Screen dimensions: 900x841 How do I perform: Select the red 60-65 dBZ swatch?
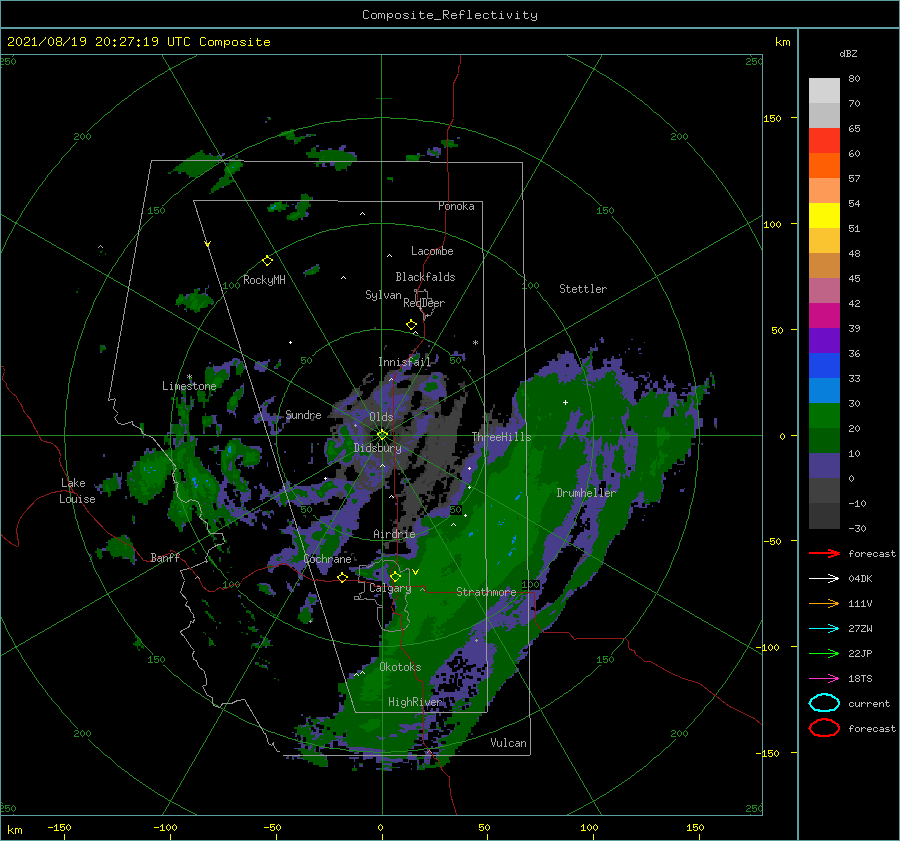(x=824, y=141)
